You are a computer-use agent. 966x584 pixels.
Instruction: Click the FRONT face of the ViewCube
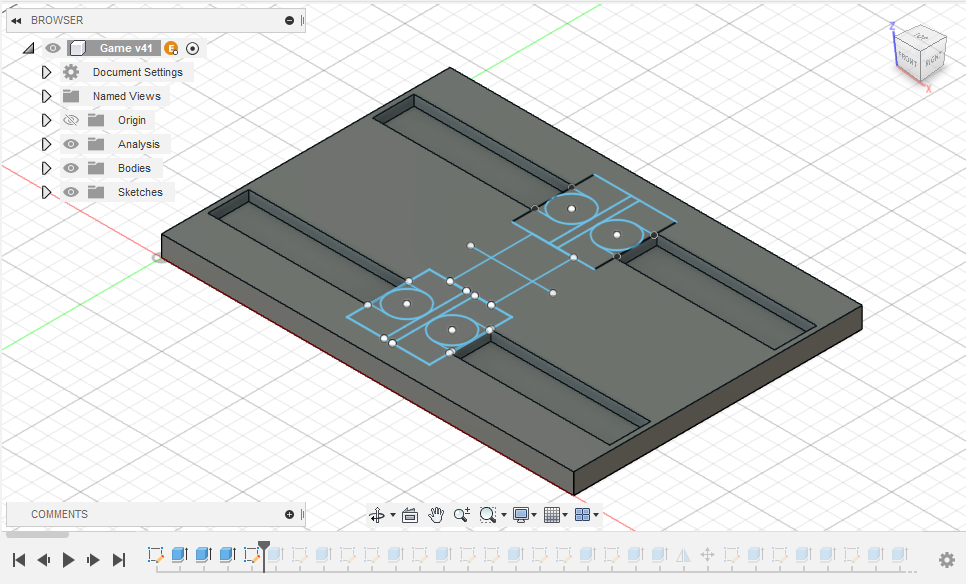tap(908, 60)
